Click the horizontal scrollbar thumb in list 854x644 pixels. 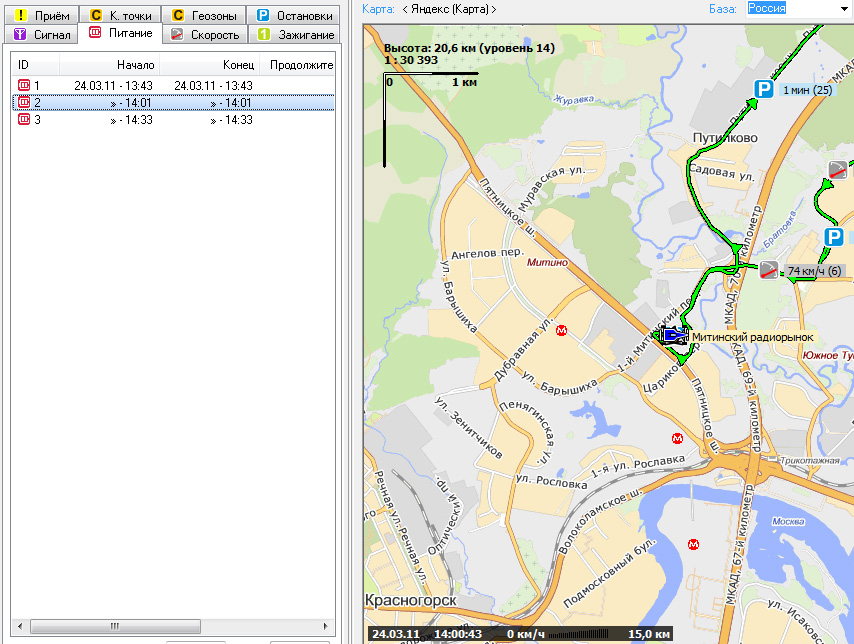pos(114,626)
